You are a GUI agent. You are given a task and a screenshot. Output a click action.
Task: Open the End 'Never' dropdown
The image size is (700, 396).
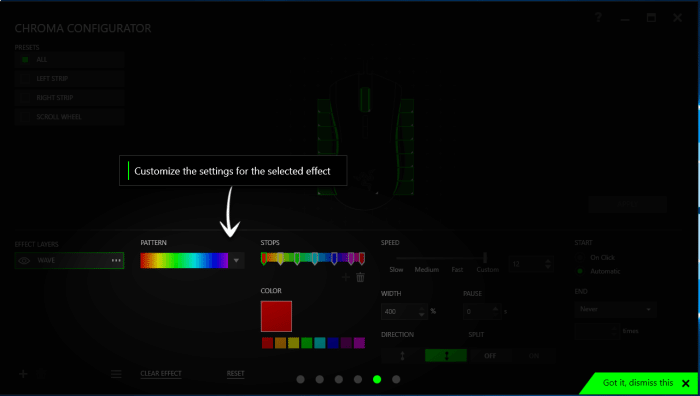tap(615, 309)
